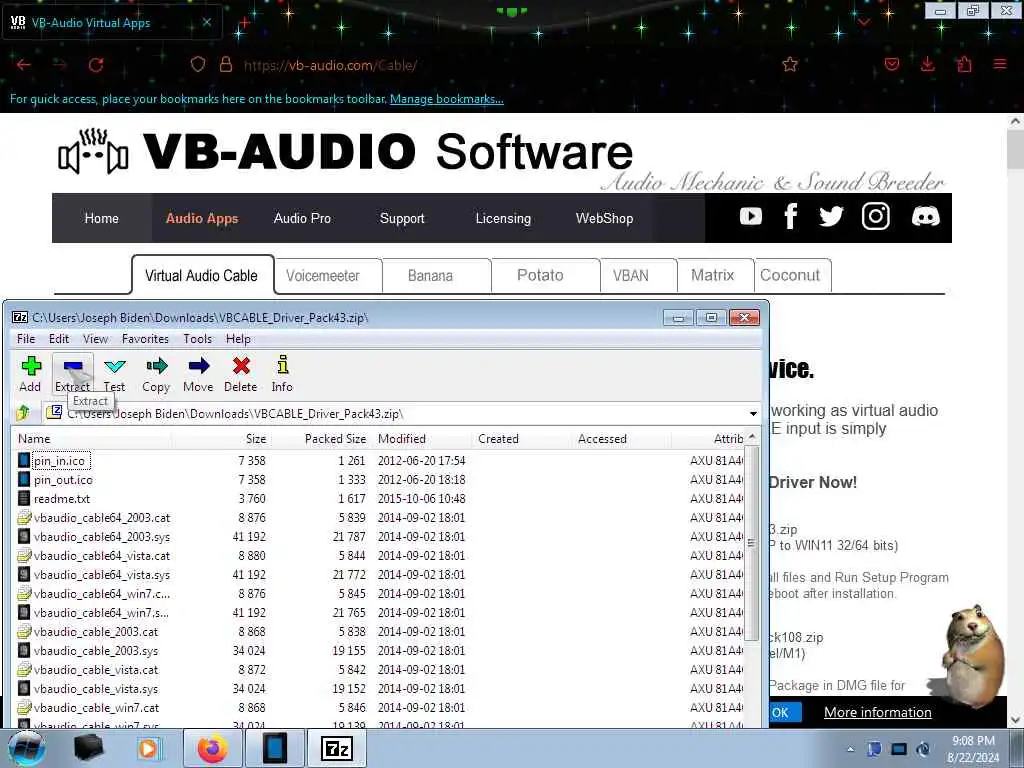The height and width of the screenshot is (768, 1024).
Task: Open Firefox from the taskbar
Action: pos(213,748)
